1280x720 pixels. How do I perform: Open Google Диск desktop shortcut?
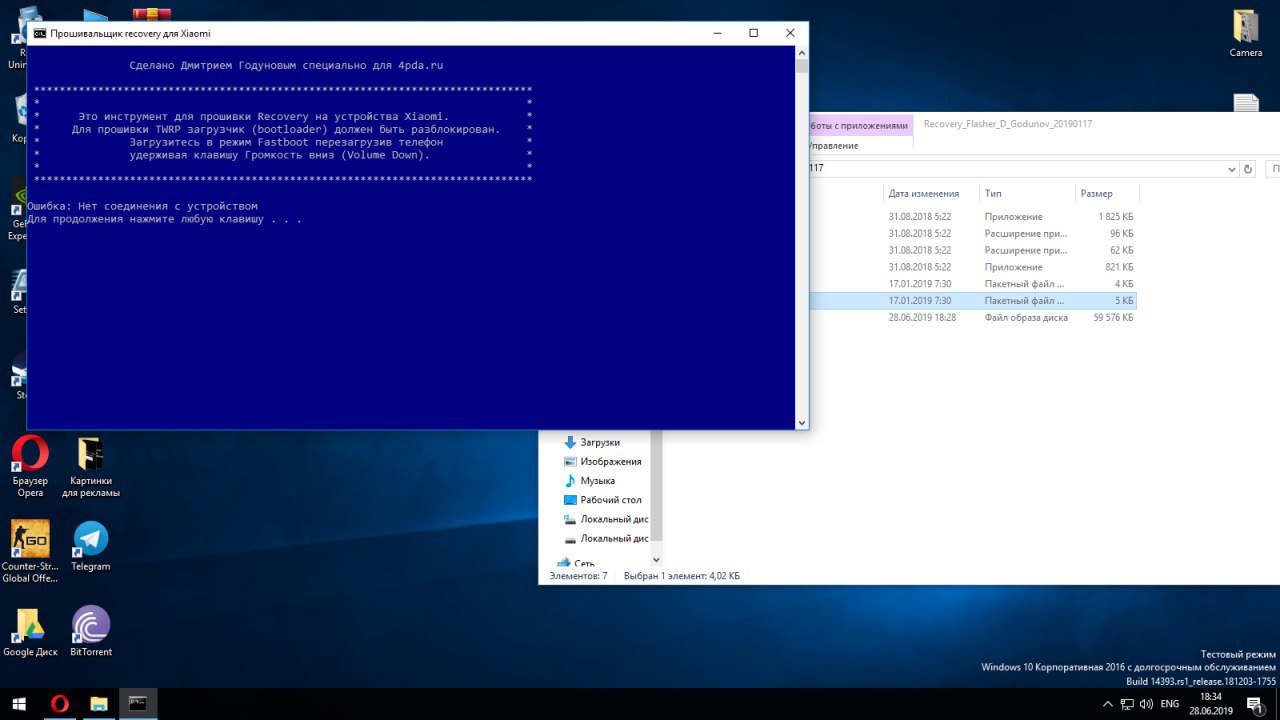30,631
